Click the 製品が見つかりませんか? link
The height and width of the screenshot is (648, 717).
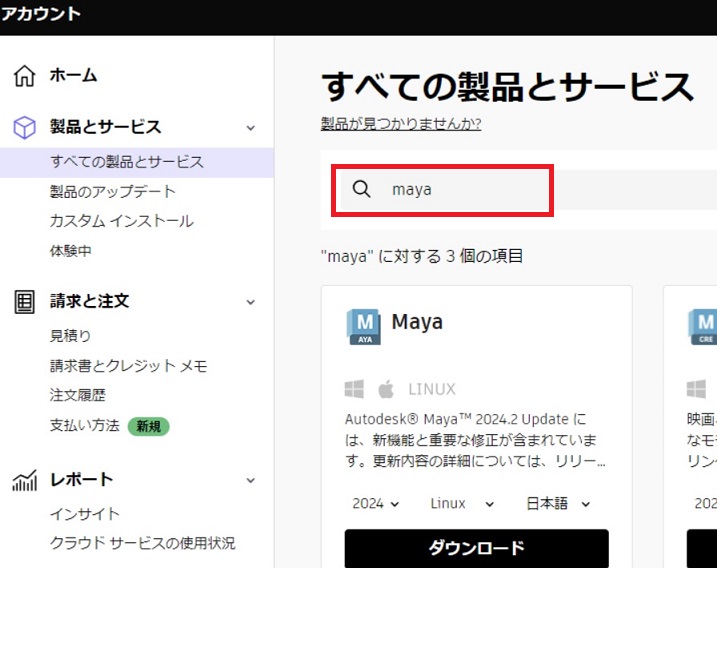tap(401, 123)
